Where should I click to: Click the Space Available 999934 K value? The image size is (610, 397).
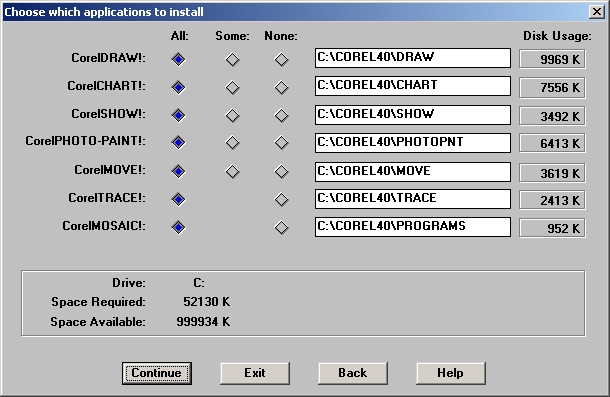[x=203, y=321]
